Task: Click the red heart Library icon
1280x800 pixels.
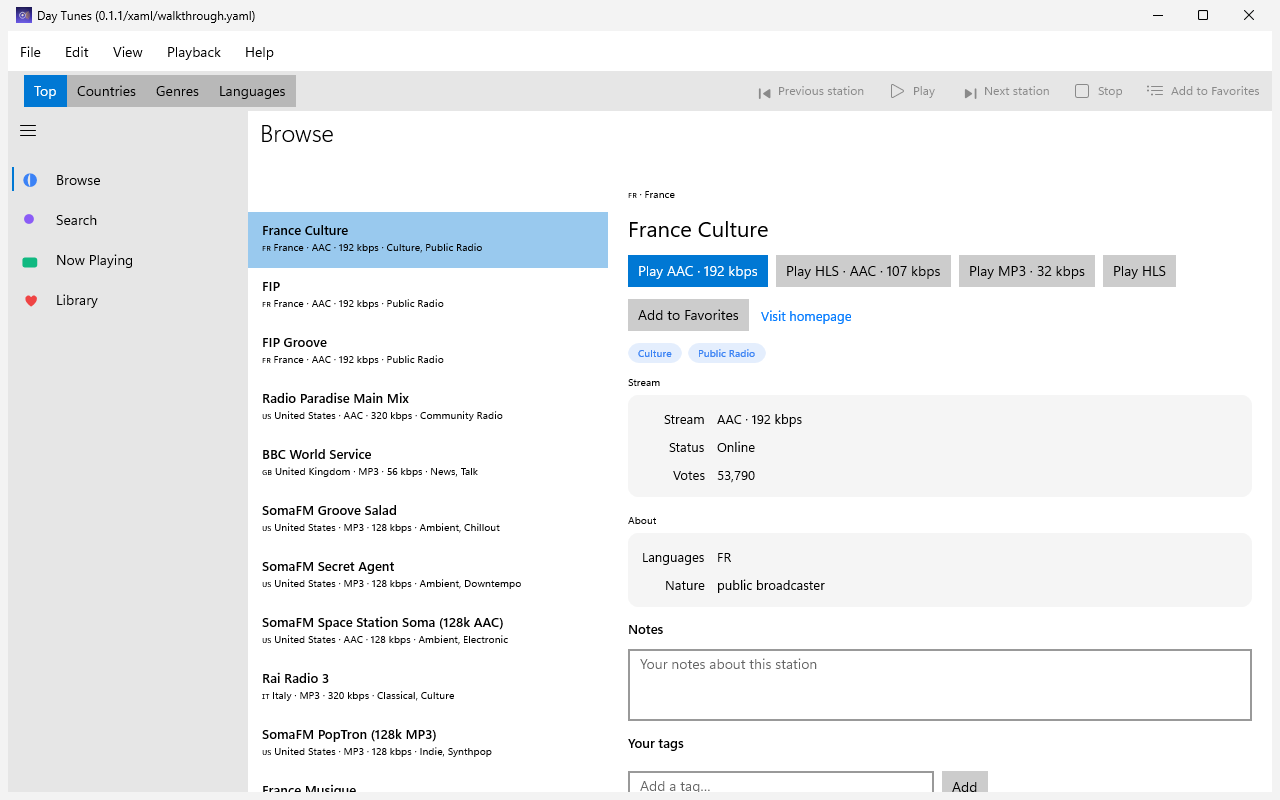Action: 30,300
